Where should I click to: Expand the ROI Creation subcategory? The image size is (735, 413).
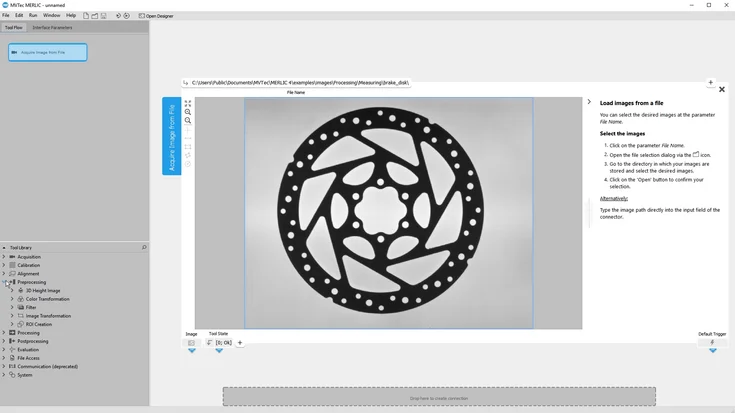(x=12, y=324)
